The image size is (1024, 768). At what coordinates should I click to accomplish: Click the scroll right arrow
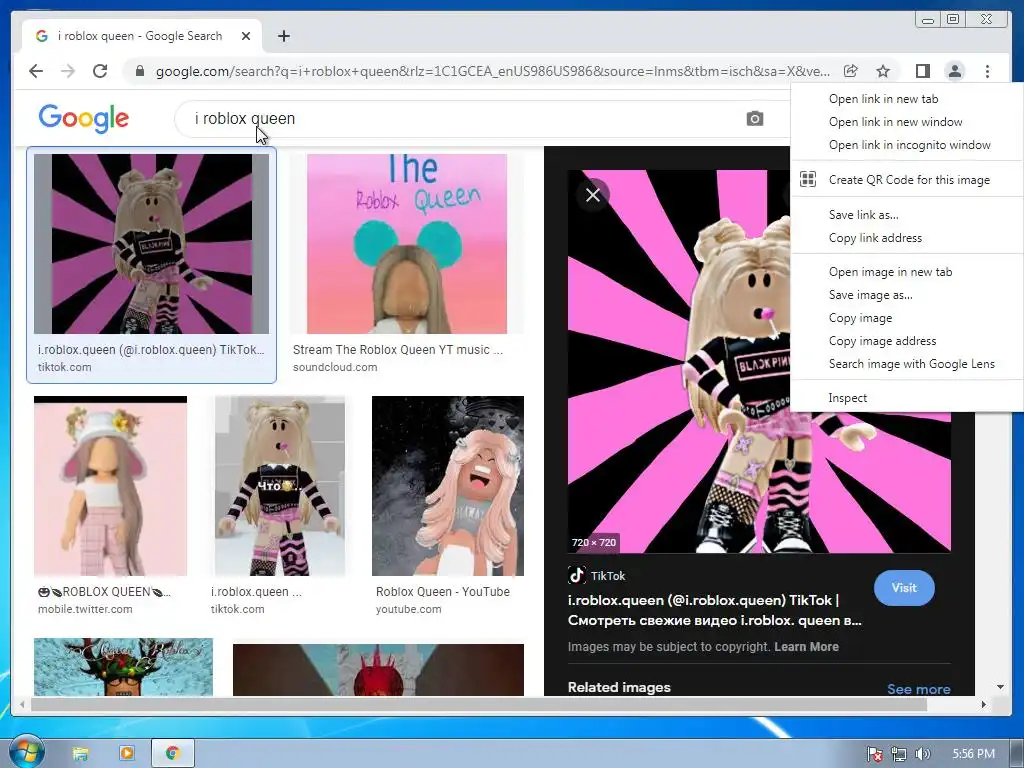click(x=984, y=705)
